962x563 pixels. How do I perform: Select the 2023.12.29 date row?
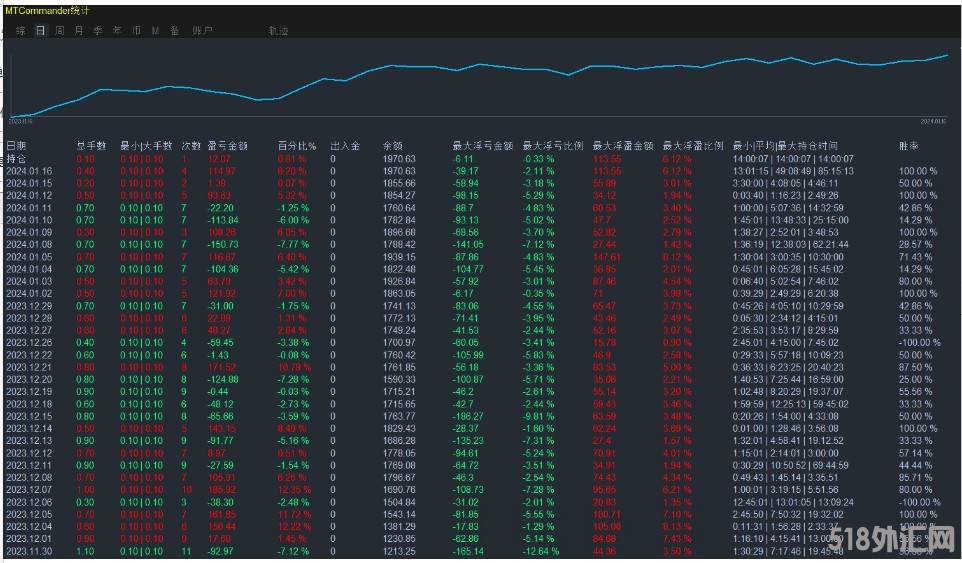pos(29,306)
